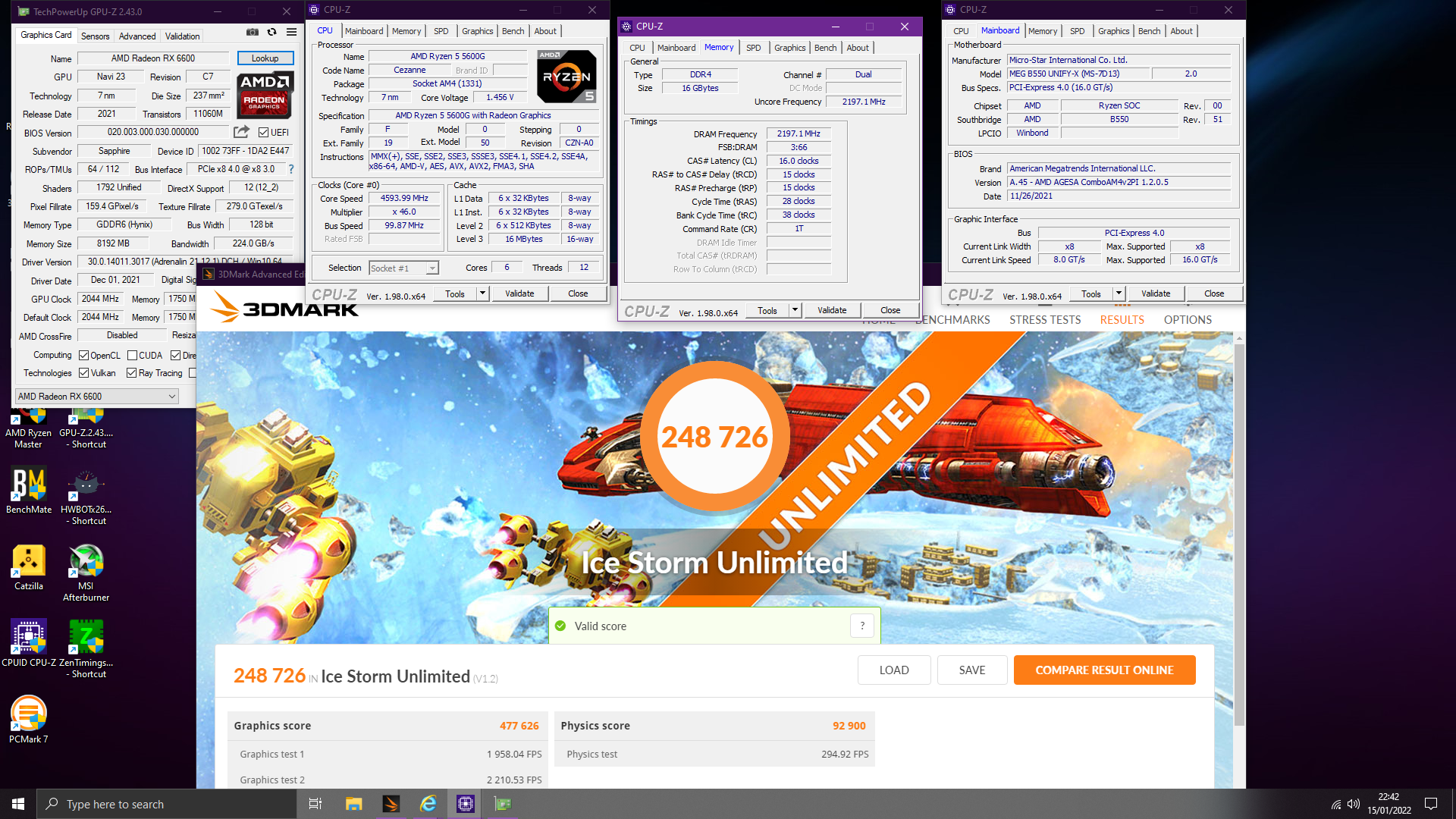The width and height of the screenshot is (1456, 819).
Task: Open HWBOTx26 shortcut on desktop
Action: tap(86, 496)
